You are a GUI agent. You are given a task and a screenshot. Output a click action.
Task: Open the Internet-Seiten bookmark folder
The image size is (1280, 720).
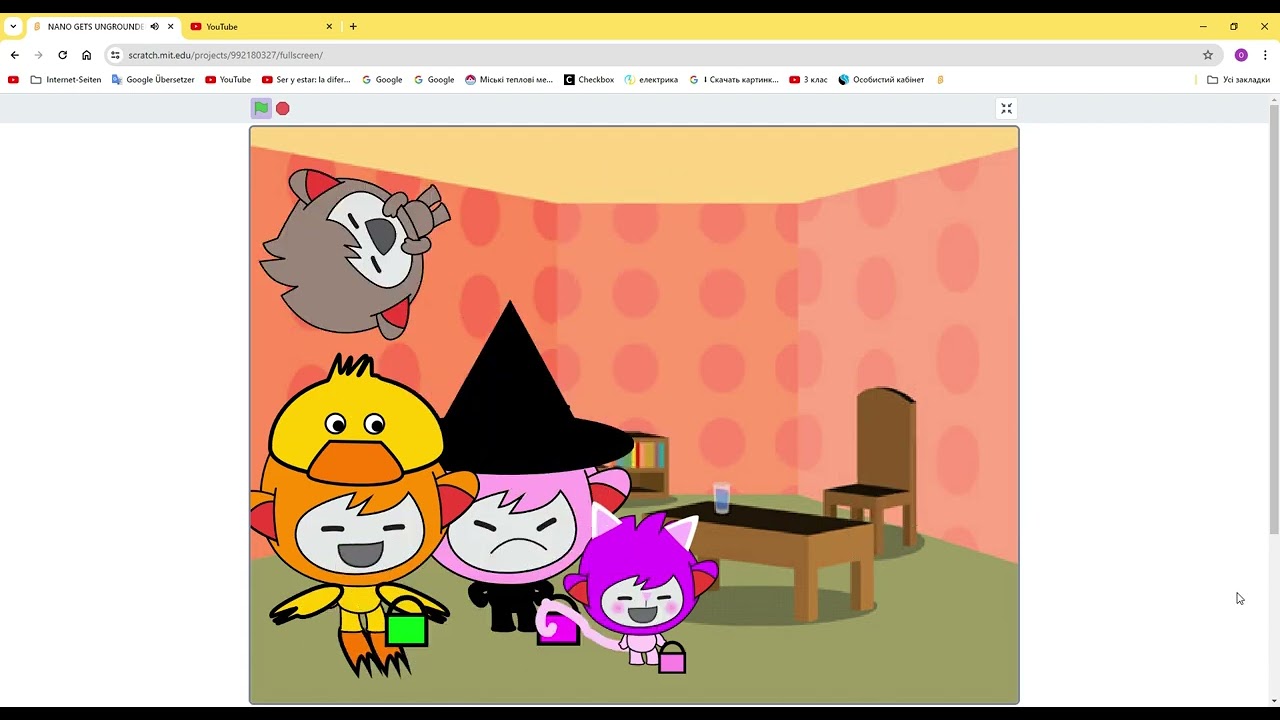tap(66, 80)
